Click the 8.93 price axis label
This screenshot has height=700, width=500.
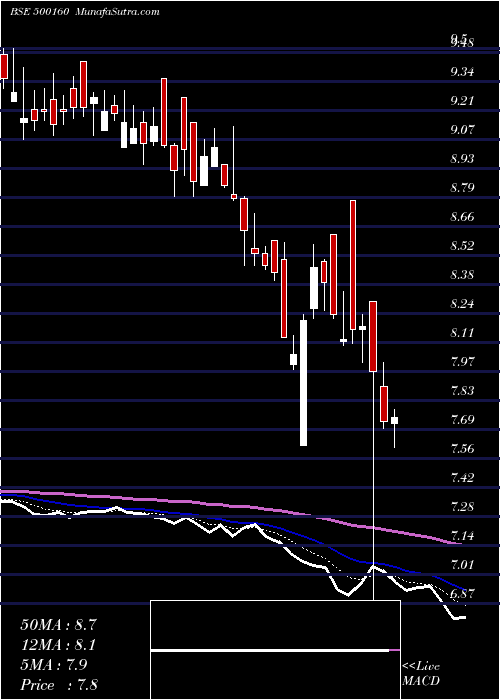pyautogui.click(x=462, y=159)
